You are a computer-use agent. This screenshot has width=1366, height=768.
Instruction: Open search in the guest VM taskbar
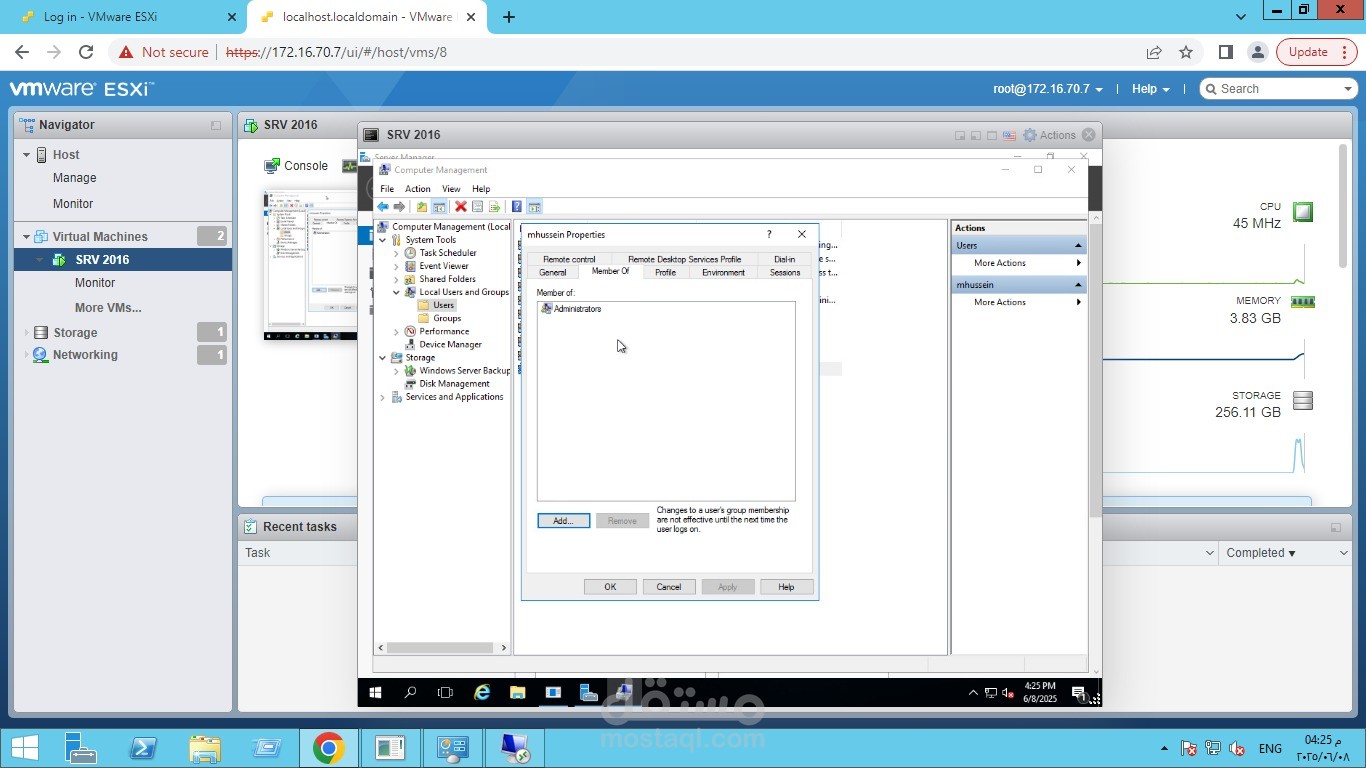410,692
